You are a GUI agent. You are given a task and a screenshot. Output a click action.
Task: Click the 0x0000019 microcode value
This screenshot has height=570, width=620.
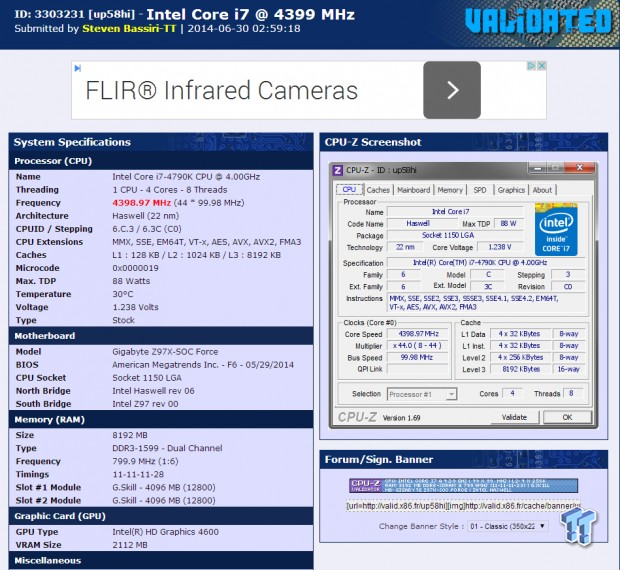click(x=135, y=268)
